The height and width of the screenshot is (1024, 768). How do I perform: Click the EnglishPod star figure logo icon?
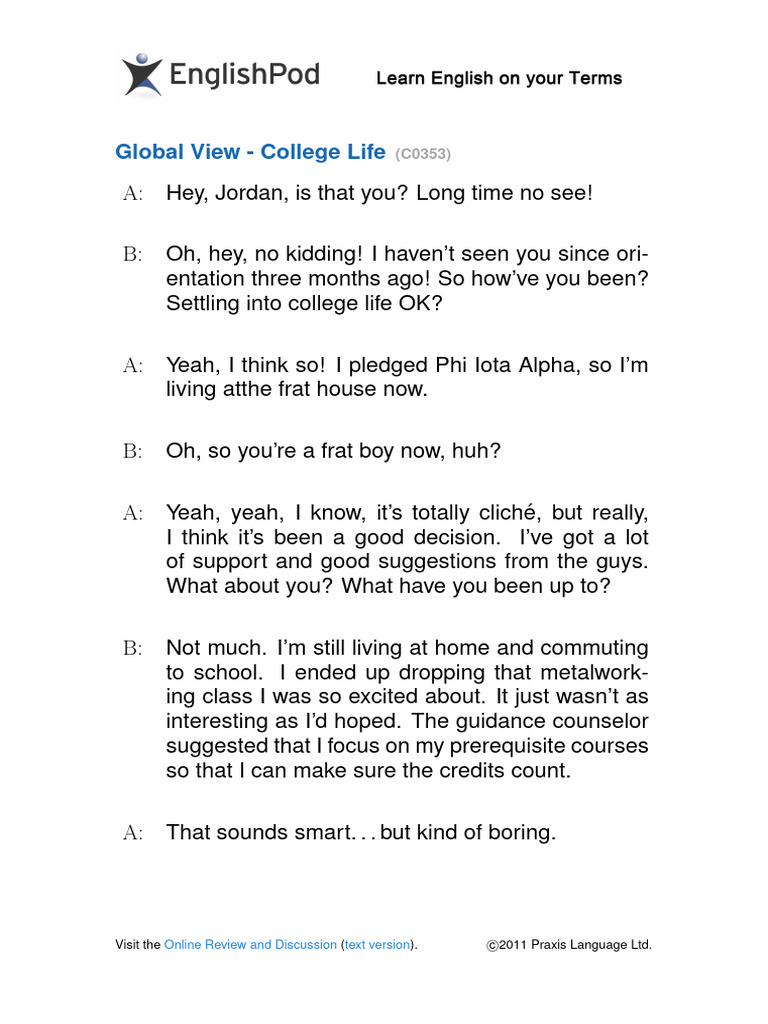(142, 75)
